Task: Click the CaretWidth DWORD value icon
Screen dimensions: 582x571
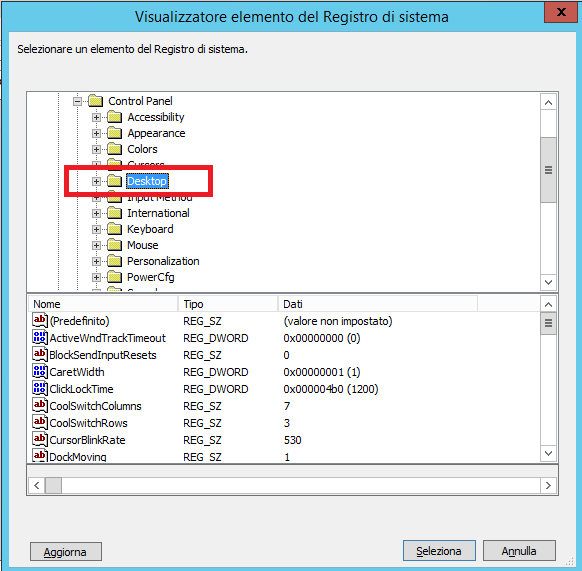Action: click(40, 371)
